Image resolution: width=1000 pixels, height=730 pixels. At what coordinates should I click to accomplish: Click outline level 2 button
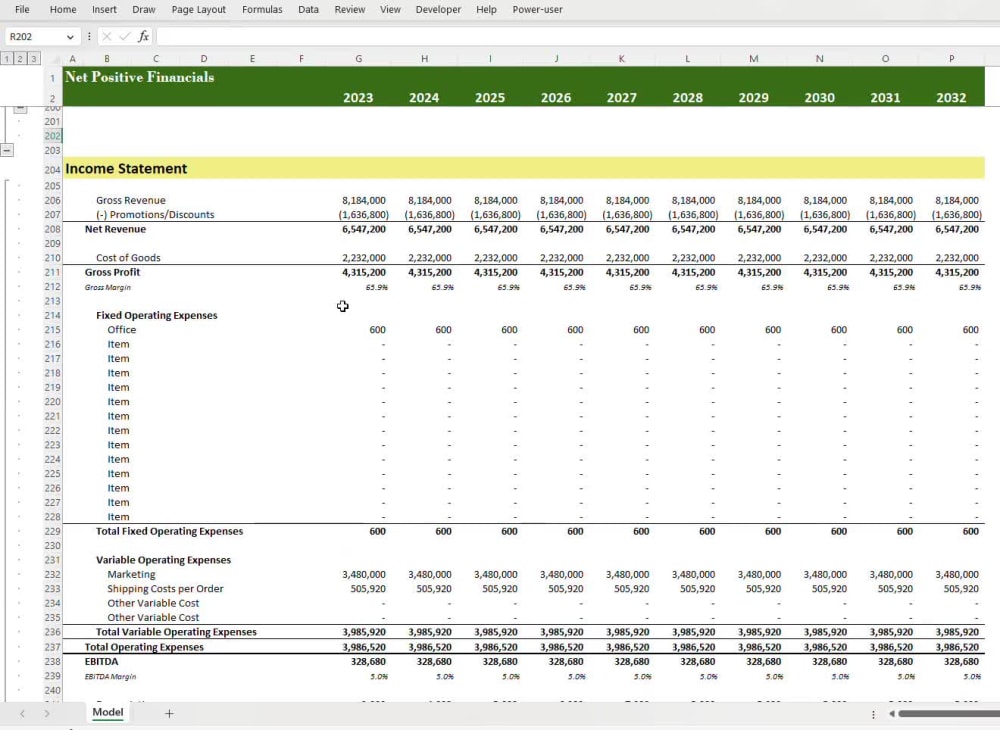pyautogui.click(x=20, y=59)
